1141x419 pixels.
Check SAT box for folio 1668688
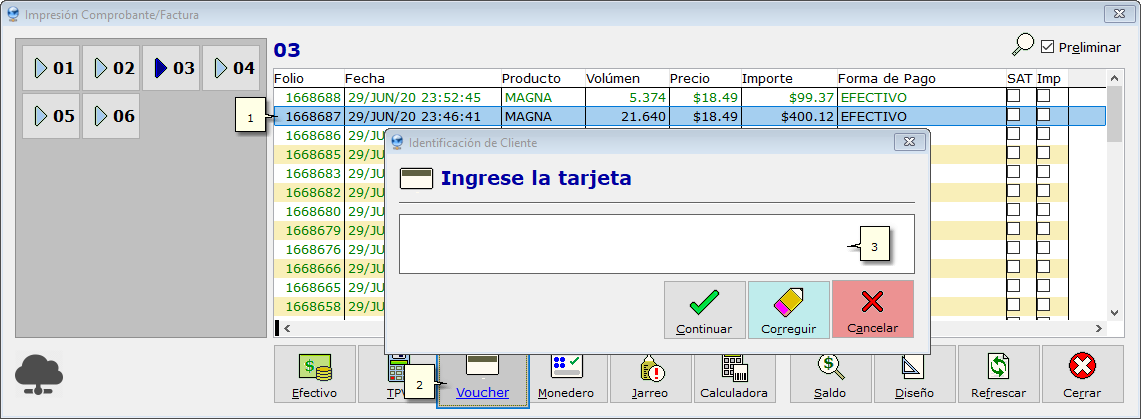click(1013, 97)
